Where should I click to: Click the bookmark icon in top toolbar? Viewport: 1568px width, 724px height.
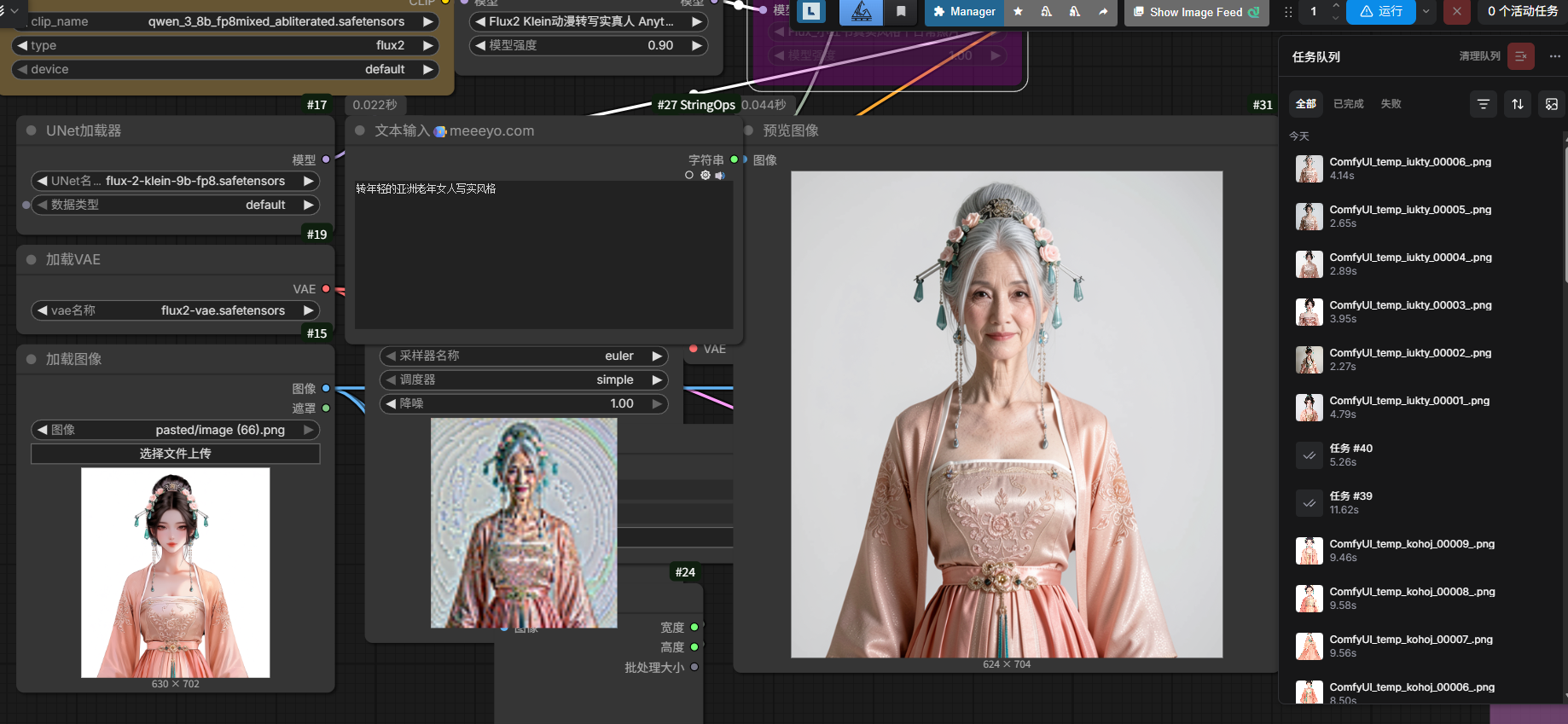point(901,12)
